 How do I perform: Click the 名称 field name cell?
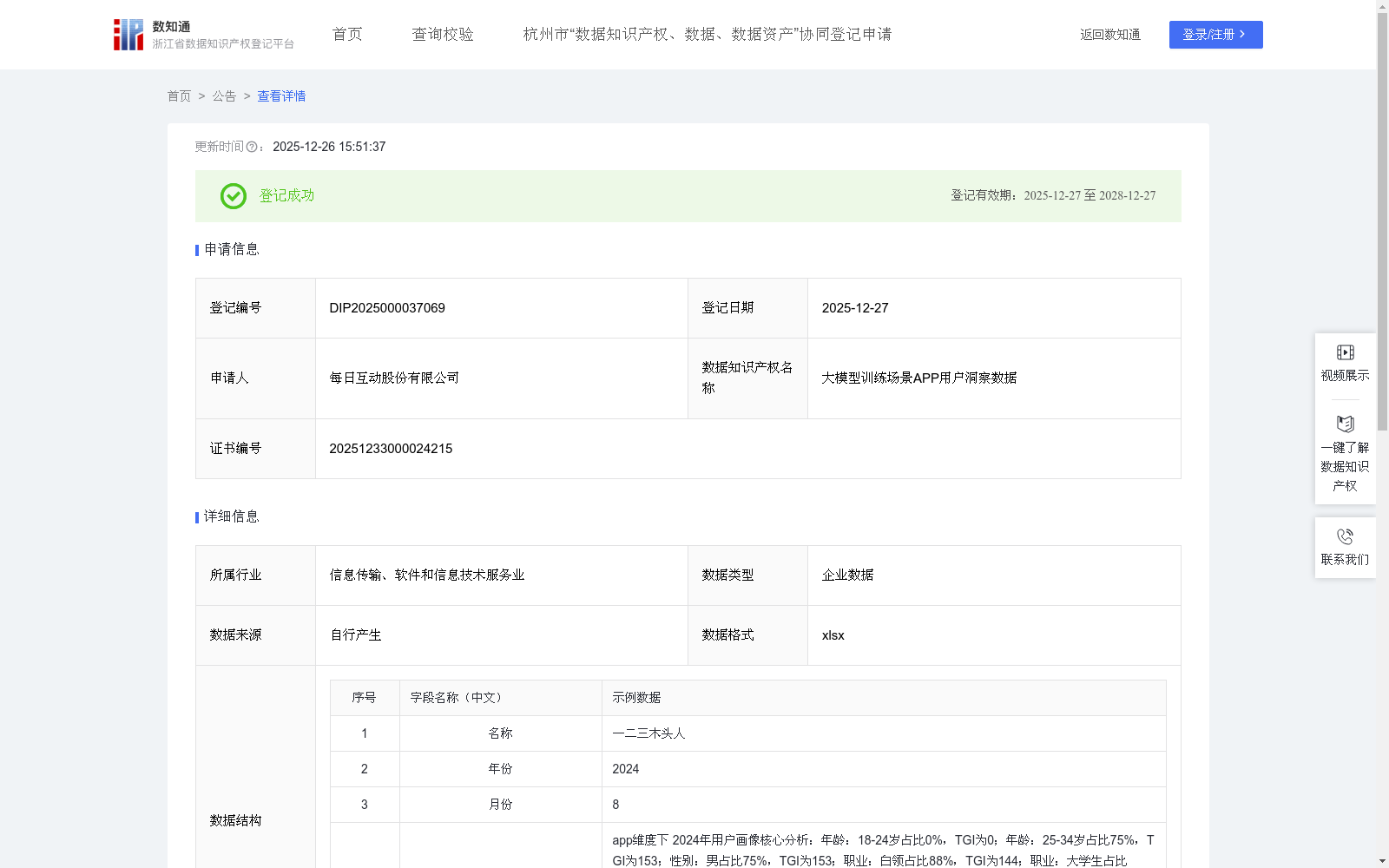click(500, 733)
